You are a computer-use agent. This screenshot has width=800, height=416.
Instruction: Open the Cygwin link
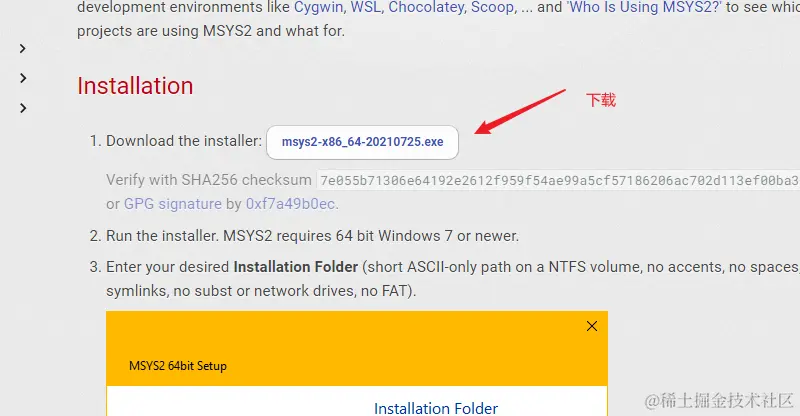tap(319, 7)
